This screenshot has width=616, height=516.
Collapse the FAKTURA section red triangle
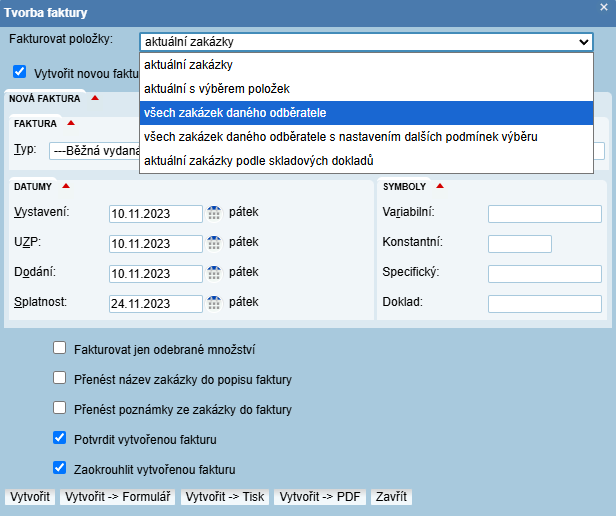(x=71, y=123)
